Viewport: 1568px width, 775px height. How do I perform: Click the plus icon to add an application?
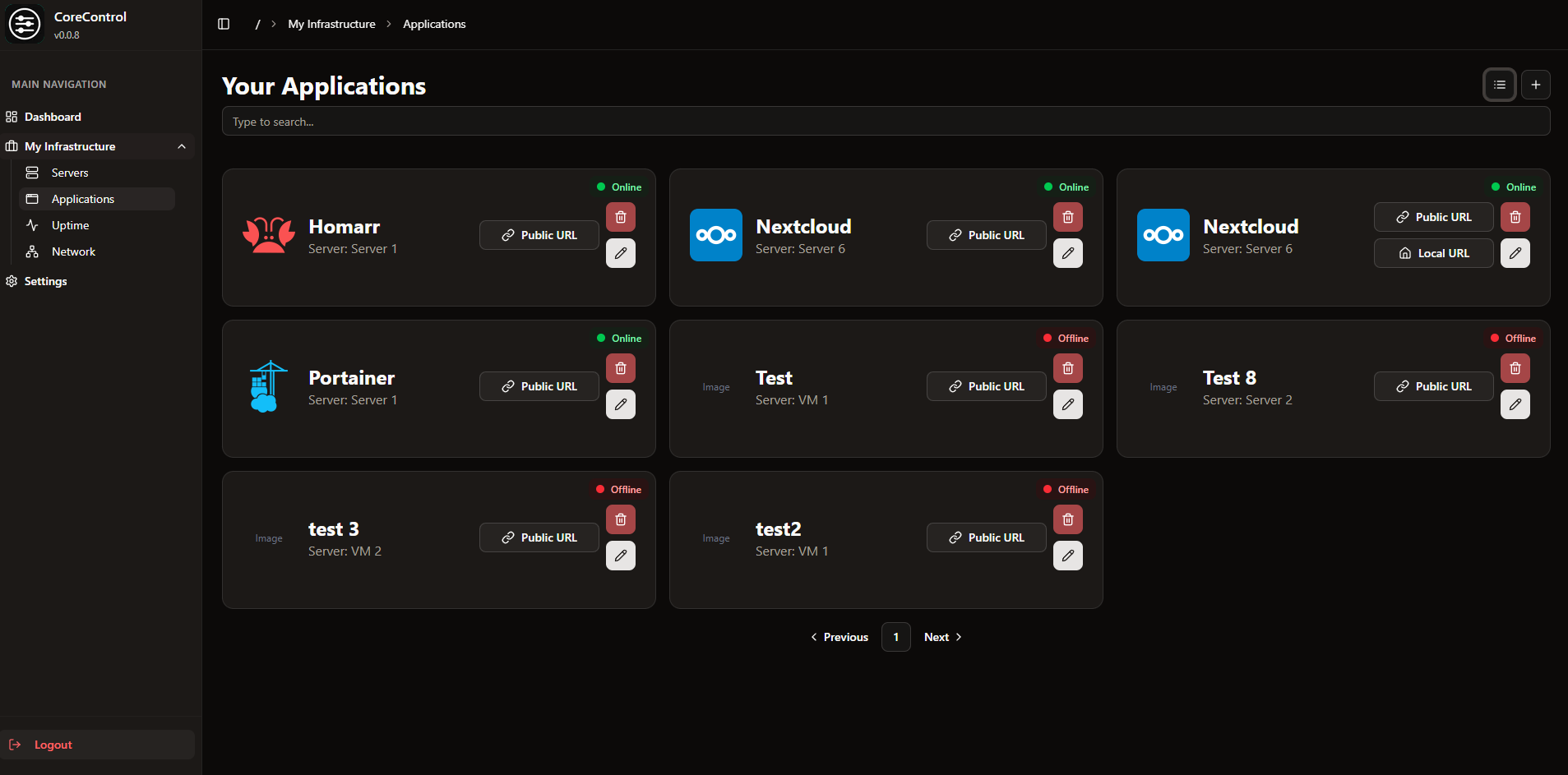click(x=1536, y=85)
